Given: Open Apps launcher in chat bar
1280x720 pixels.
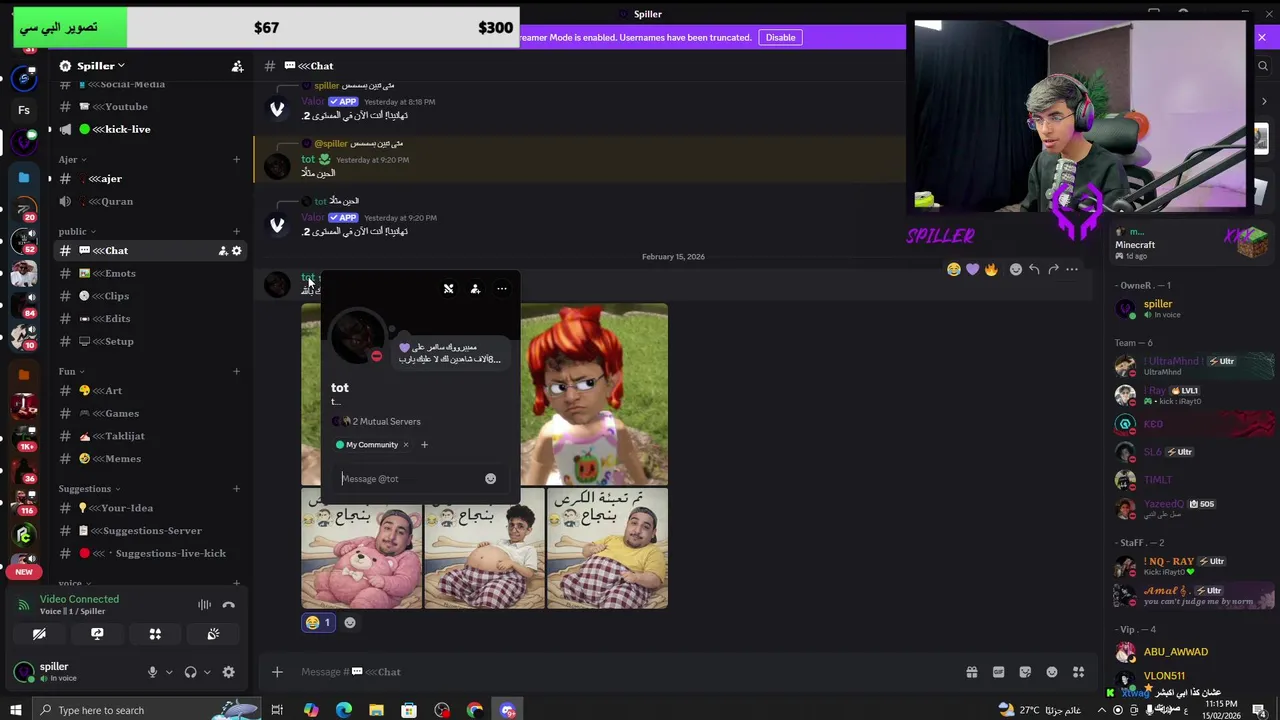Looking at the screenshot, I should 1078,672.
